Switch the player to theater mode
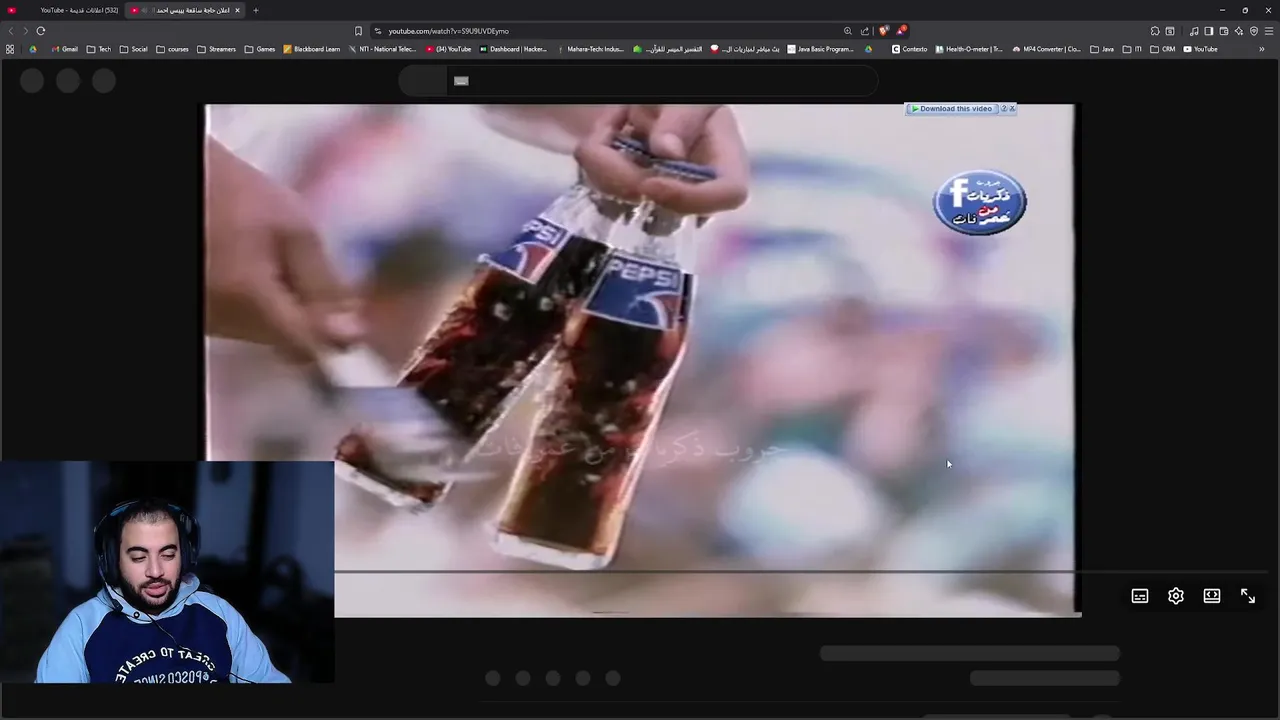 [1212, 596]
